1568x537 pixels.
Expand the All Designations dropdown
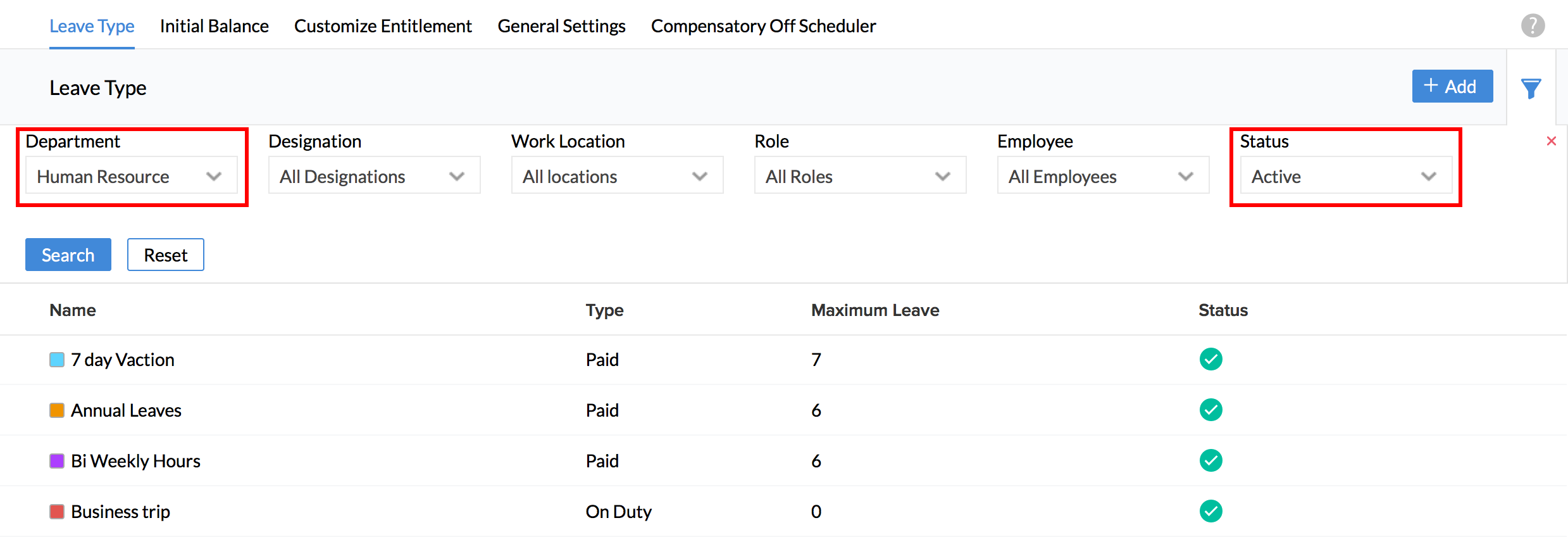click(374, 175)
